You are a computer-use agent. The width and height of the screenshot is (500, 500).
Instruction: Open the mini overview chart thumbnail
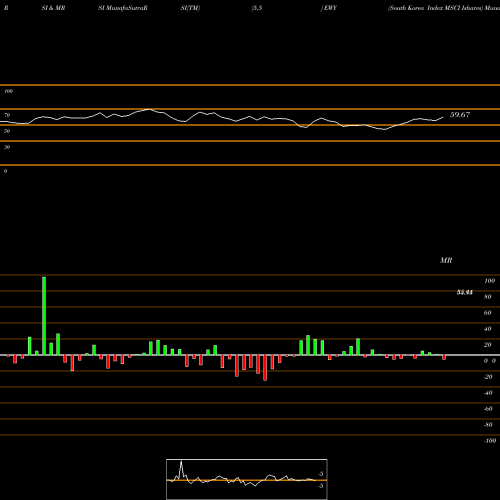pyautogui.click(x=247, y=479)
